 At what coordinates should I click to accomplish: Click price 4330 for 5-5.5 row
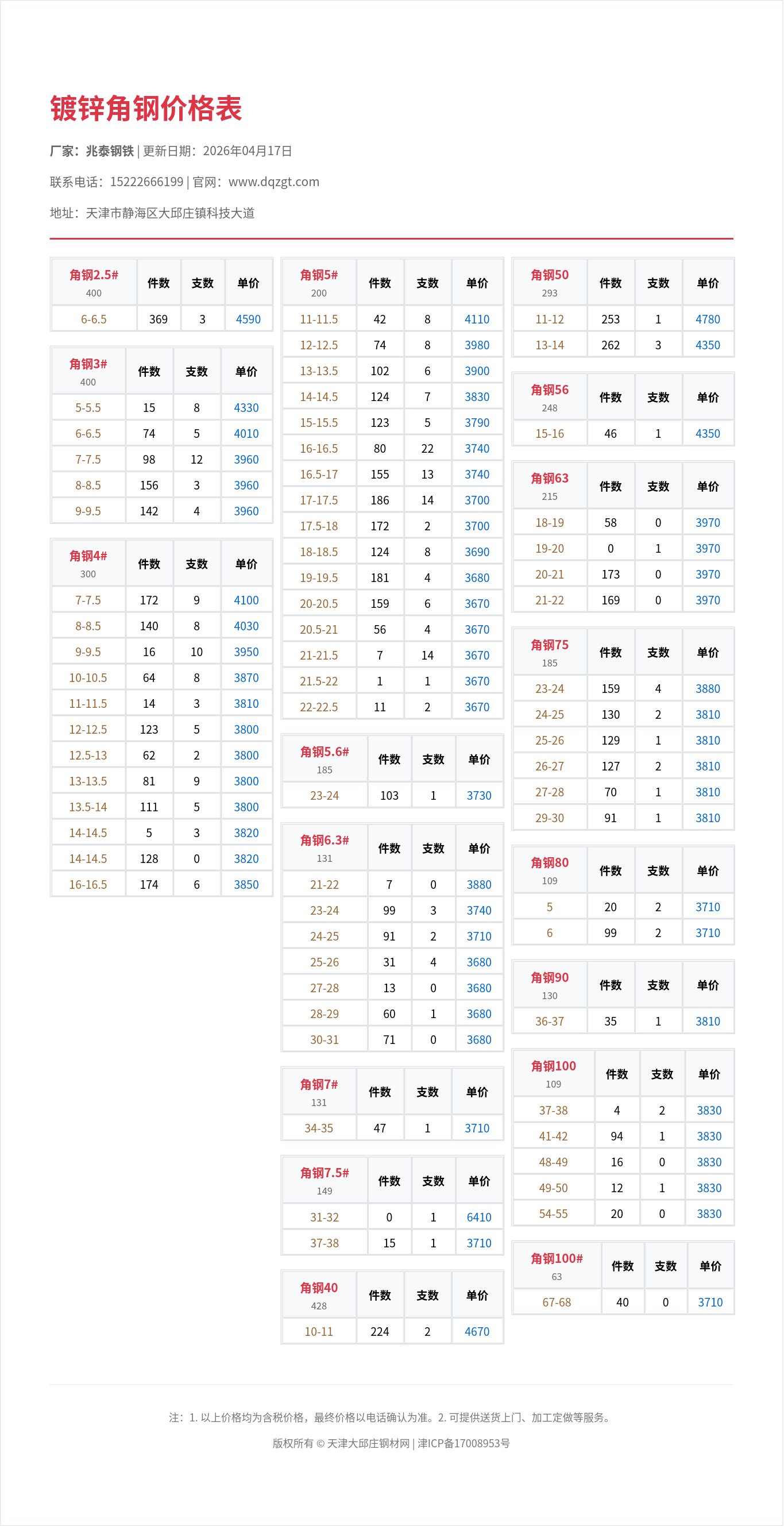point(246,407)
